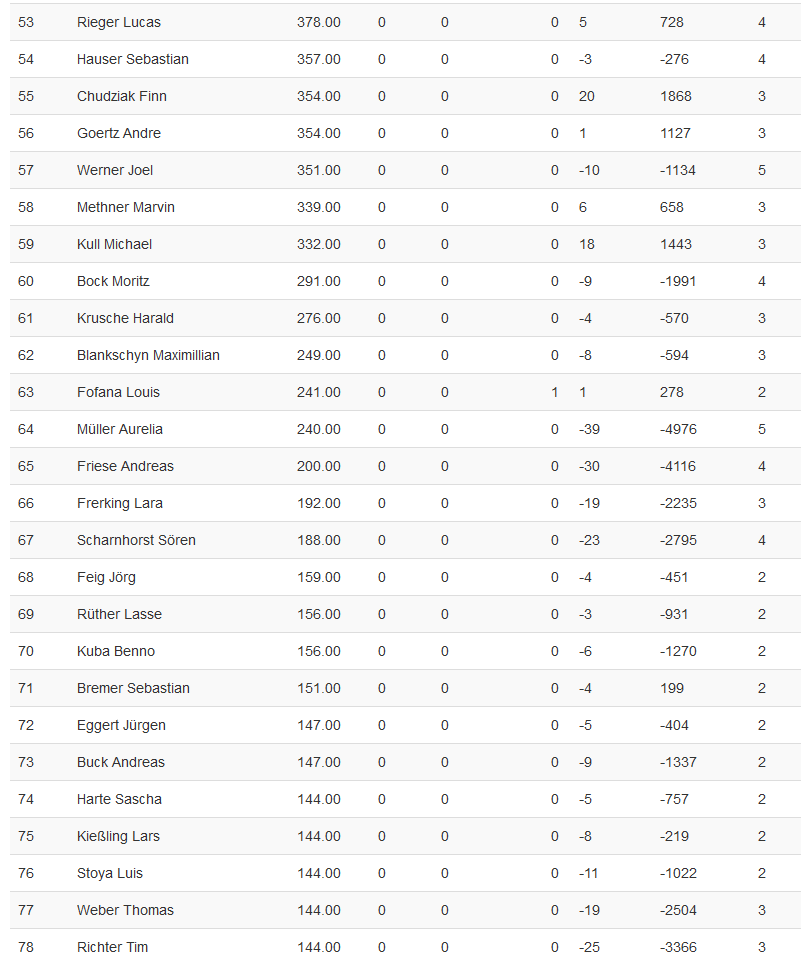Open Chudzik Finn's entry at rank 55
This screenshot has width=801, height=962.
click(121, 96)
